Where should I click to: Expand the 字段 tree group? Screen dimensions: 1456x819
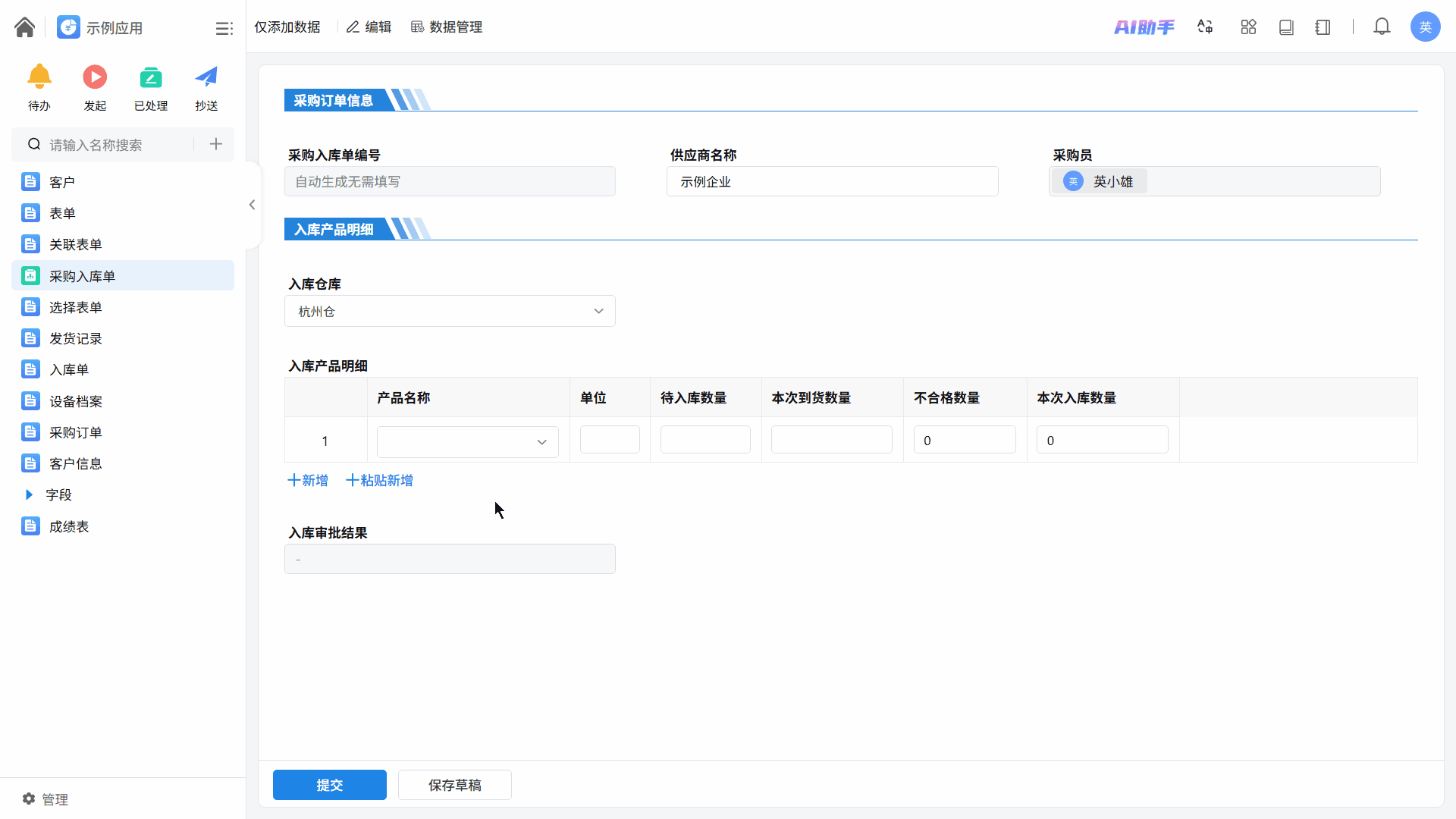click(x=30, y=494)
